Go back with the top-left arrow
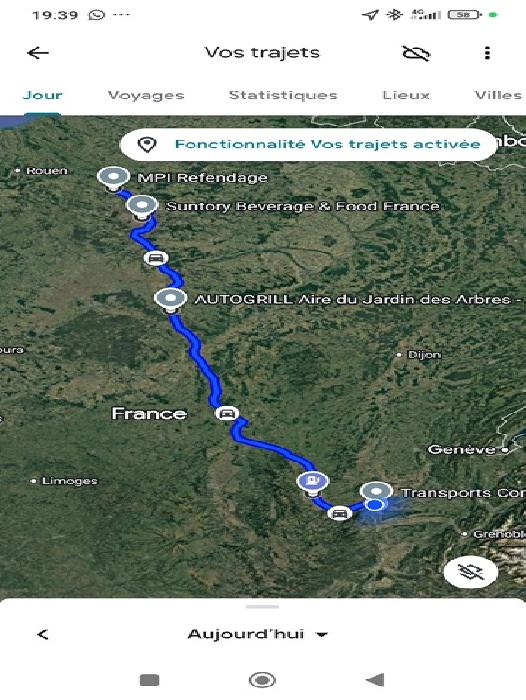The image size is (526, 700). (38, 53)
